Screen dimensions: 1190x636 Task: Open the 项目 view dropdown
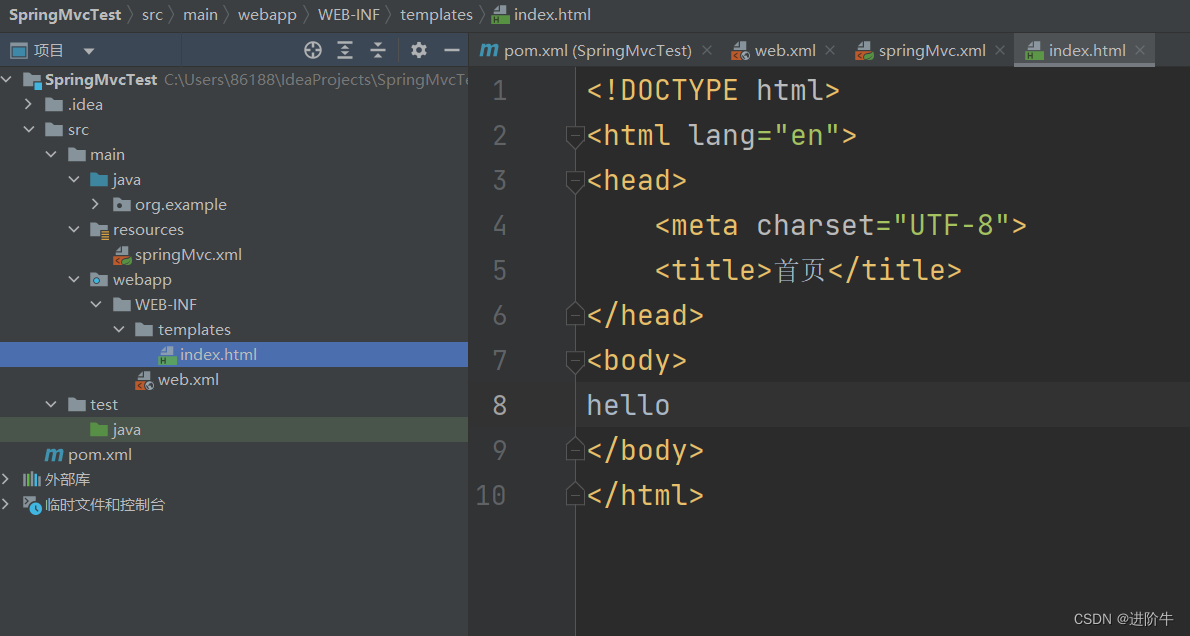tap(89, 51)
